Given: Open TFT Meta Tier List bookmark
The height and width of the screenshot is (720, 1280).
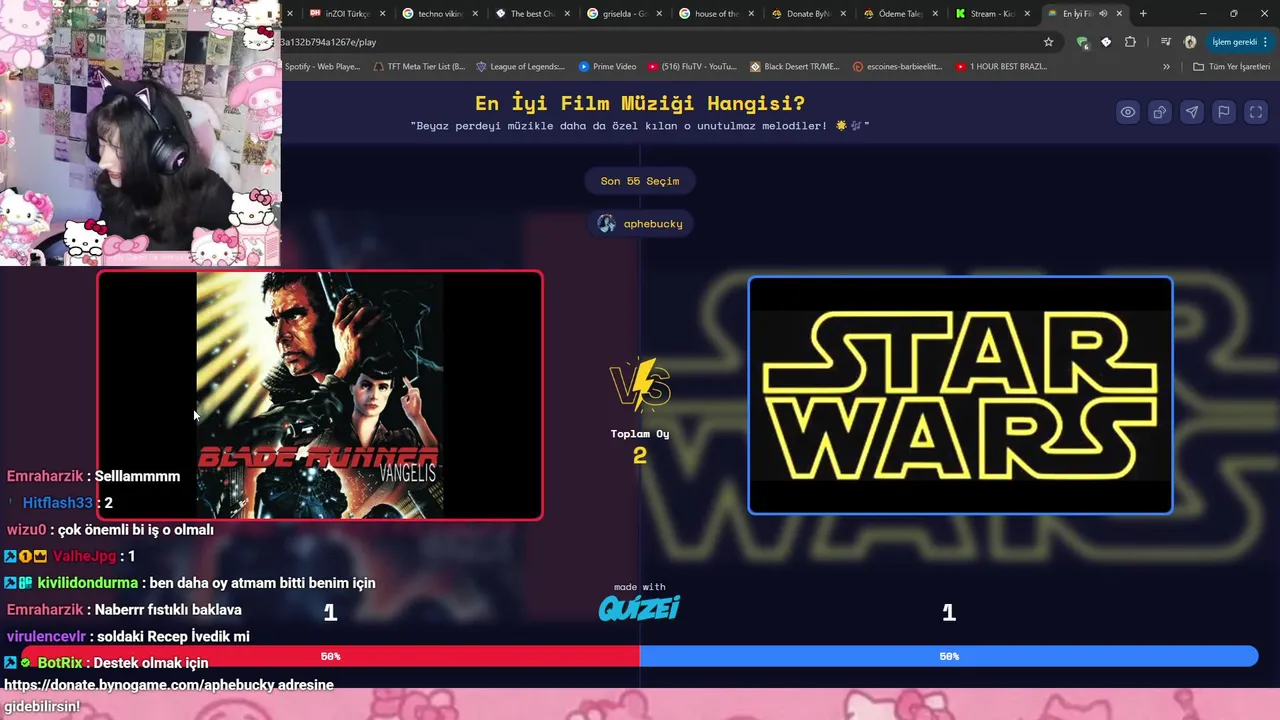Looking at the screenshot, I should (418, 67).
